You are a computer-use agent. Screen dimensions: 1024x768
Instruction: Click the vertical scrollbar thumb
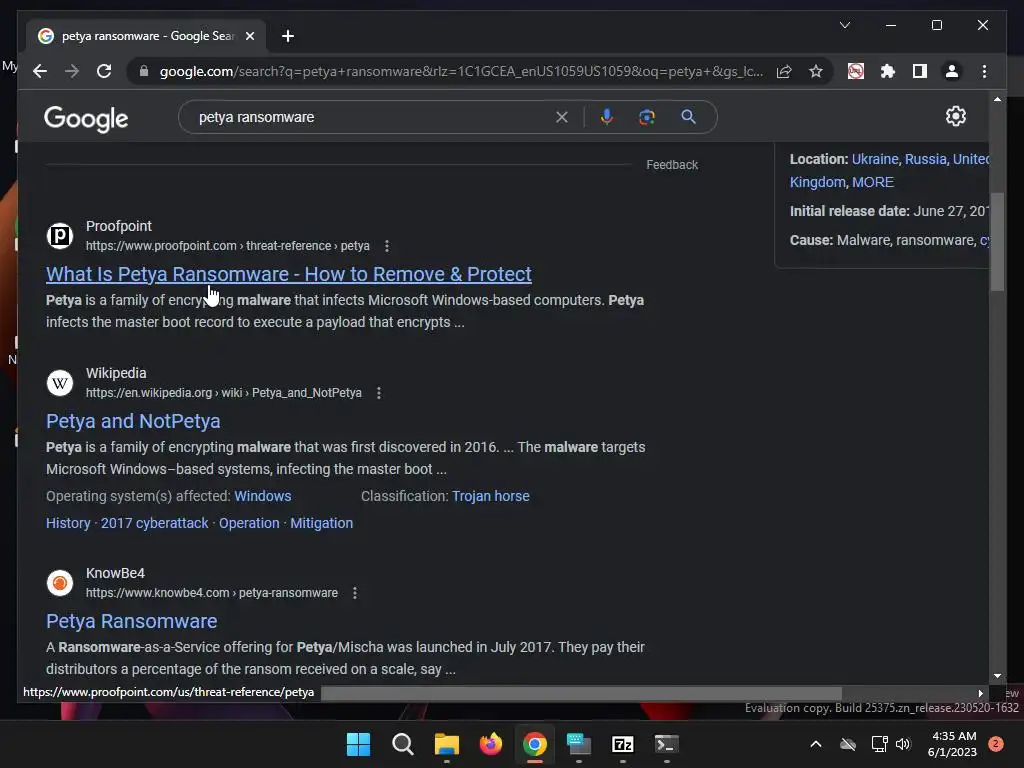997,242
